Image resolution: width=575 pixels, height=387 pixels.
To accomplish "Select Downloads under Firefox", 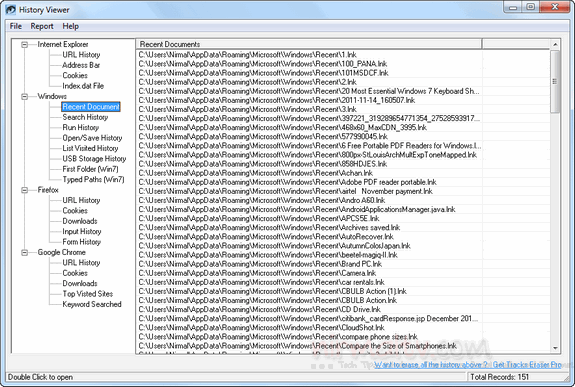I will pos(80,221).
